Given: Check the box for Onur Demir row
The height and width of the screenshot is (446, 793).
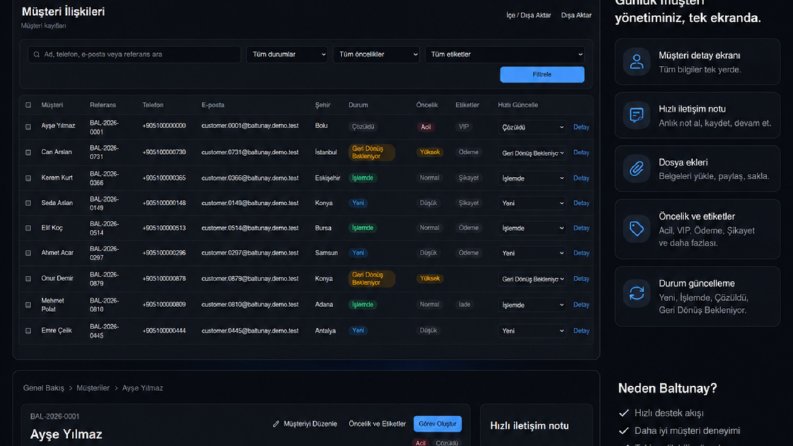Looking at the screenshot, I should 28,279.
